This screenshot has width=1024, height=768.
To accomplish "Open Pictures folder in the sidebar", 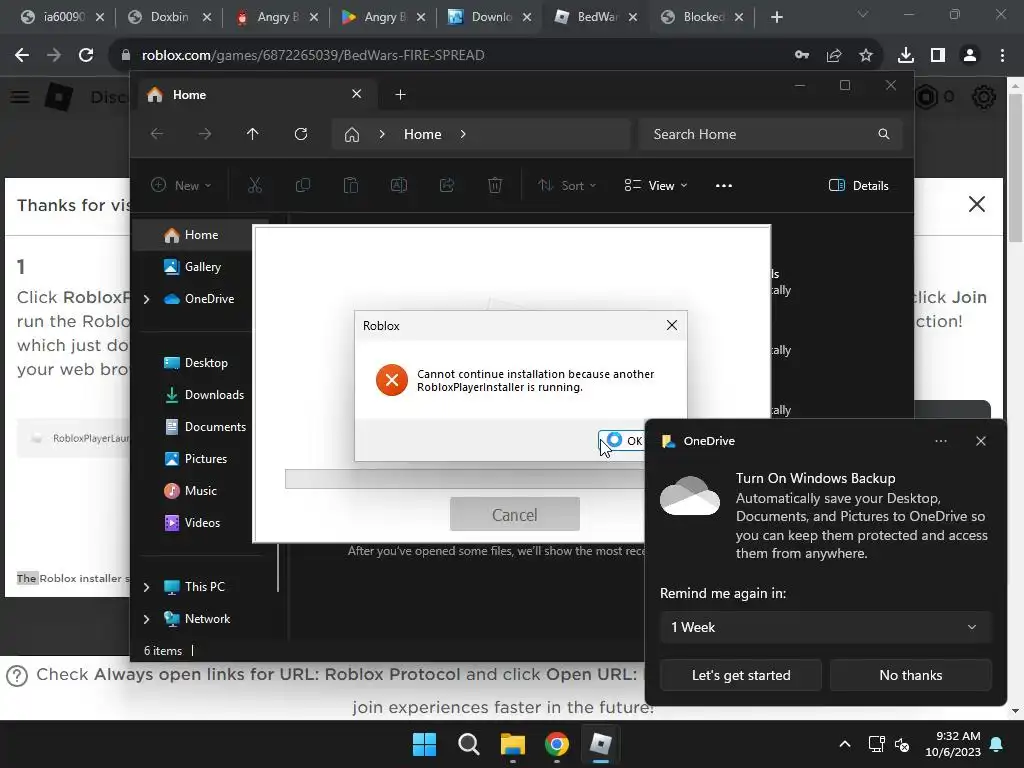I will 195,458.
